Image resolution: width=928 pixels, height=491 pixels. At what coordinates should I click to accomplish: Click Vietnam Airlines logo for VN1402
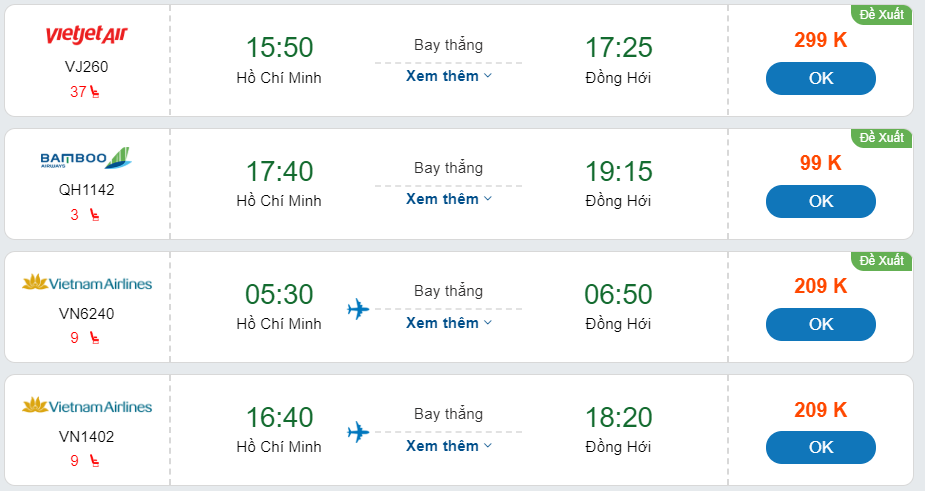pos(87,406)
